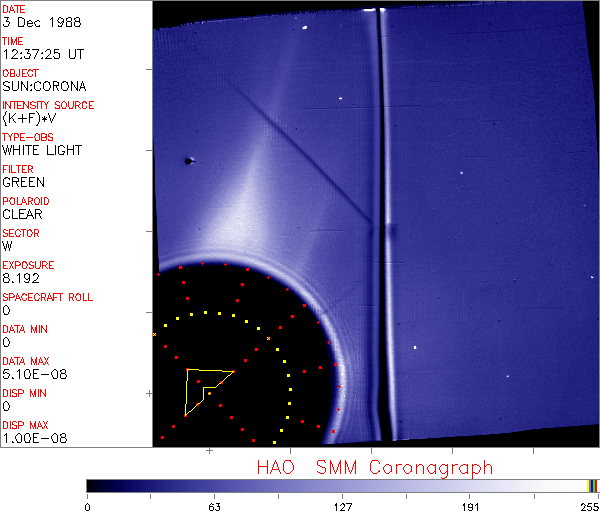The width and height of the screenshot is (600, 512).
Task: Click the yellow triangular outline on the disk
Action: 209,392
